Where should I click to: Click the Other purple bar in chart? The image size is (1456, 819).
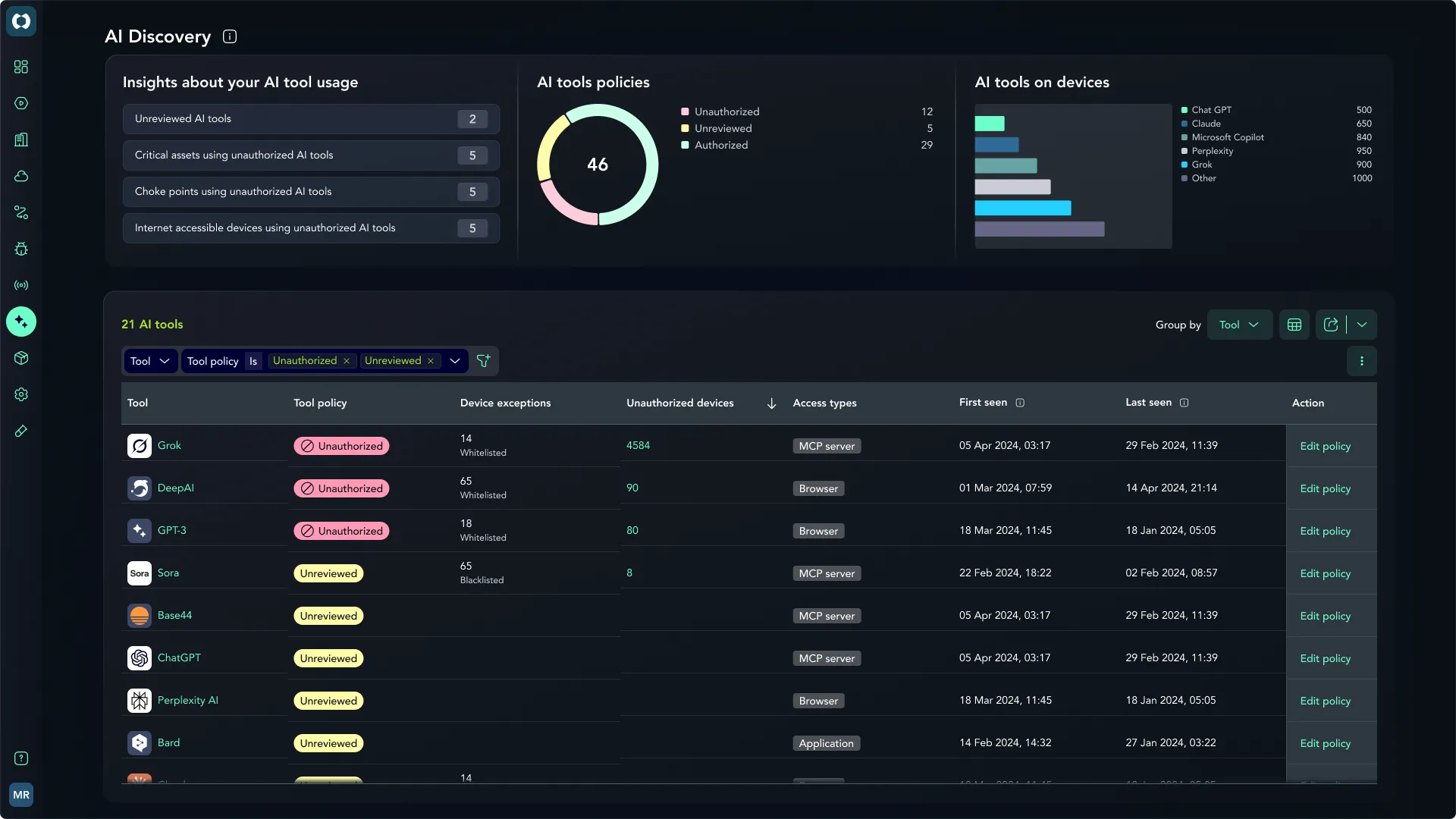(1040, 229)
